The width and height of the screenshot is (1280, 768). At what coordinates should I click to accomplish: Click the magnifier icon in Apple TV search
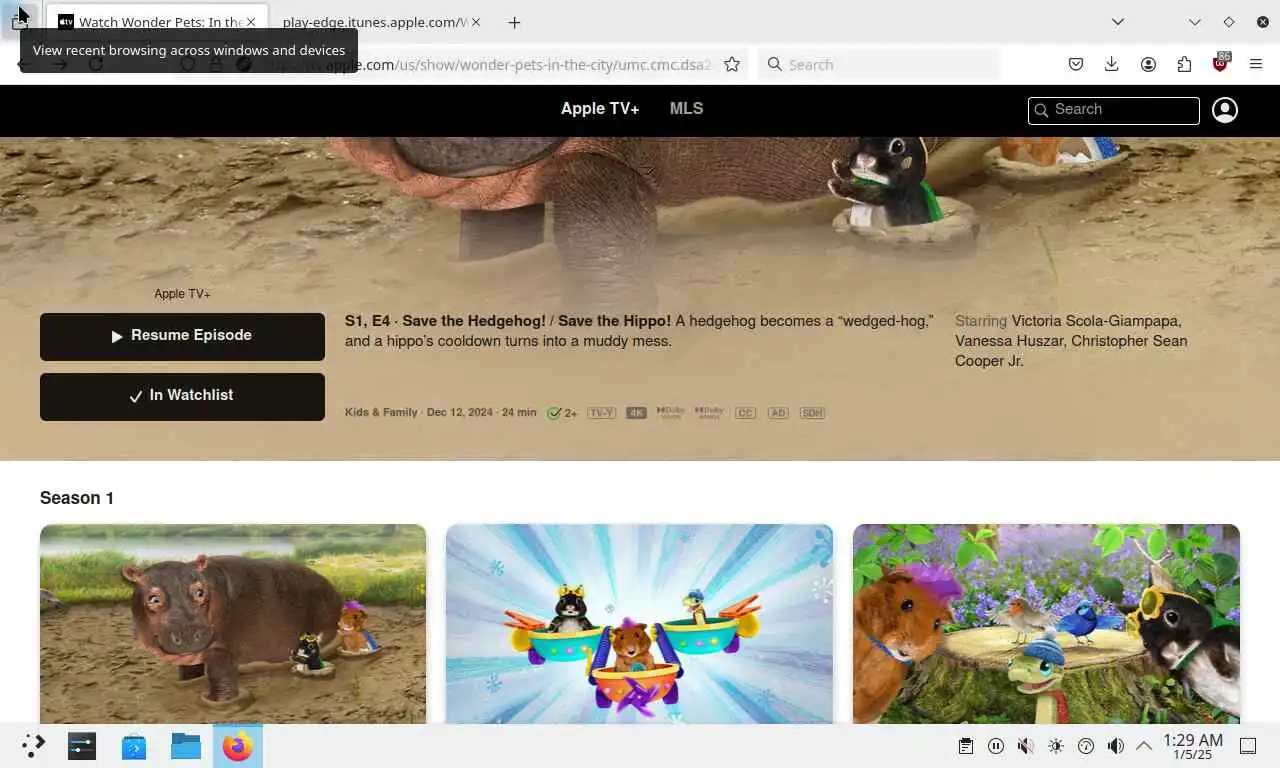[x=1041, y=110]
